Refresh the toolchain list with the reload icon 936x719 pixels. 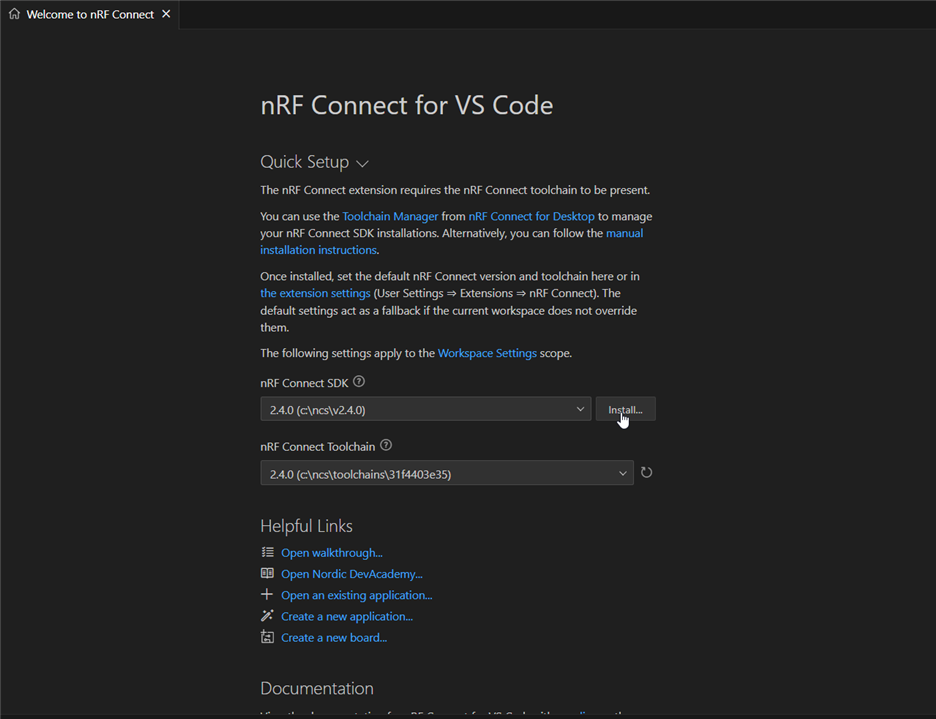tap(646, 473)
